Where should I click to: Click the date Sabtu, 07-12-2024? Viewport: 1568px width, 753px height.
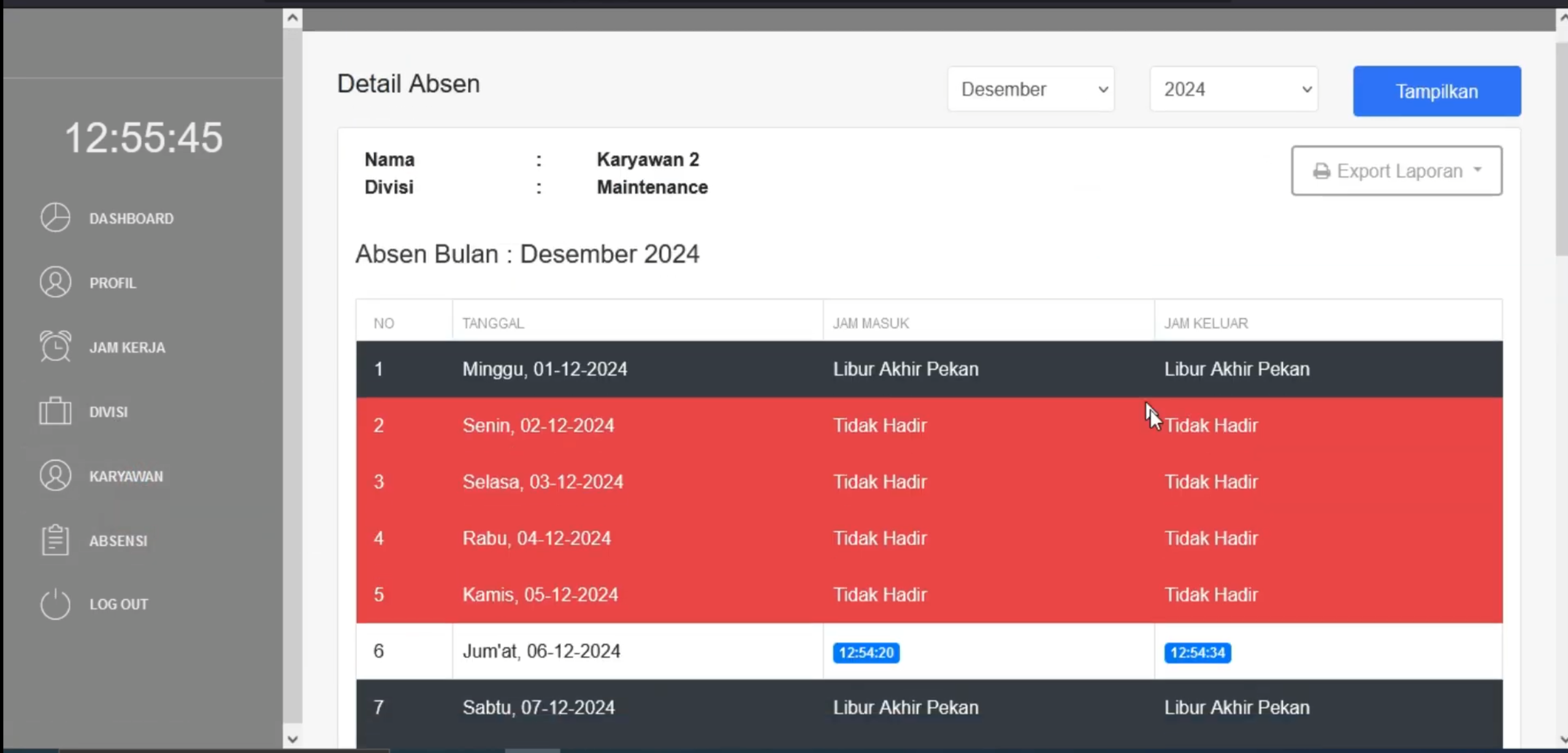click(x=538, y=708)
